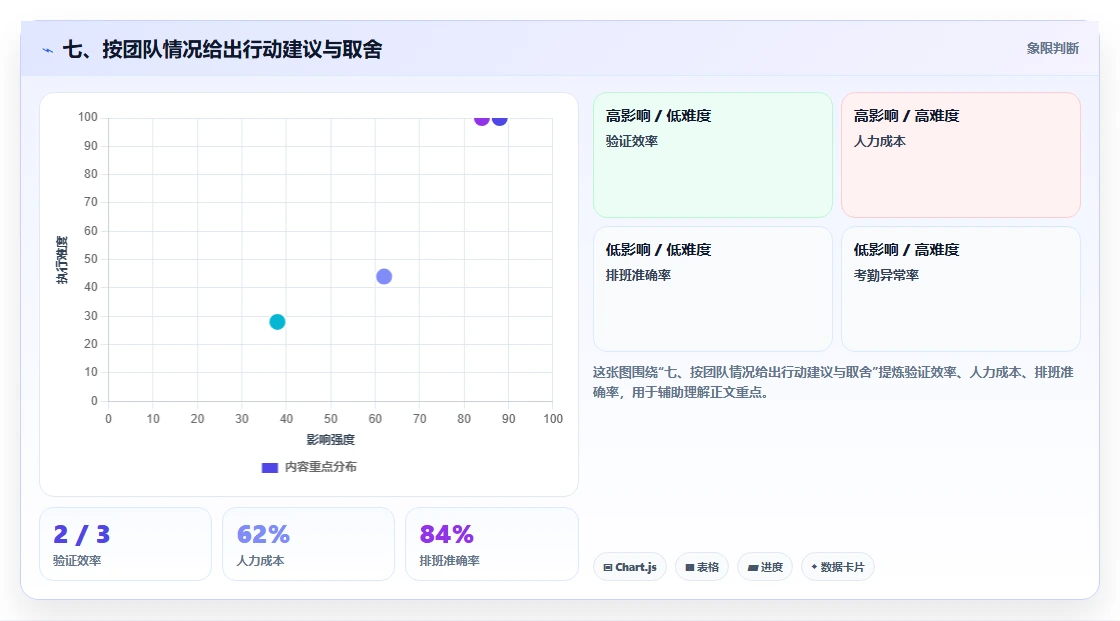Click the 影响强度 x-axis title

coord(331,439)
